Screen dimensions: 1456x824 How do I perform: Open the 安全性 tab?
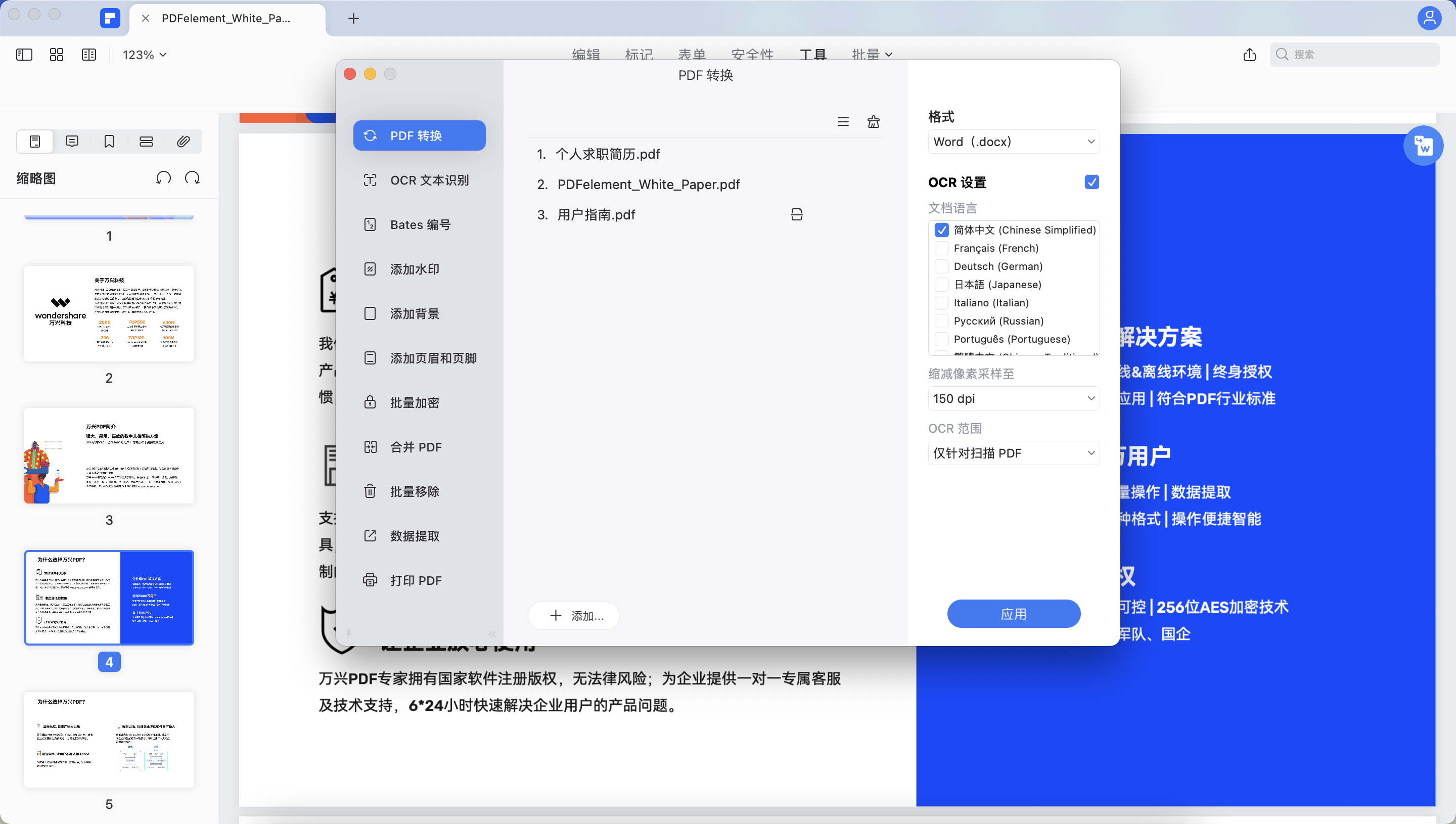point(752,55)
